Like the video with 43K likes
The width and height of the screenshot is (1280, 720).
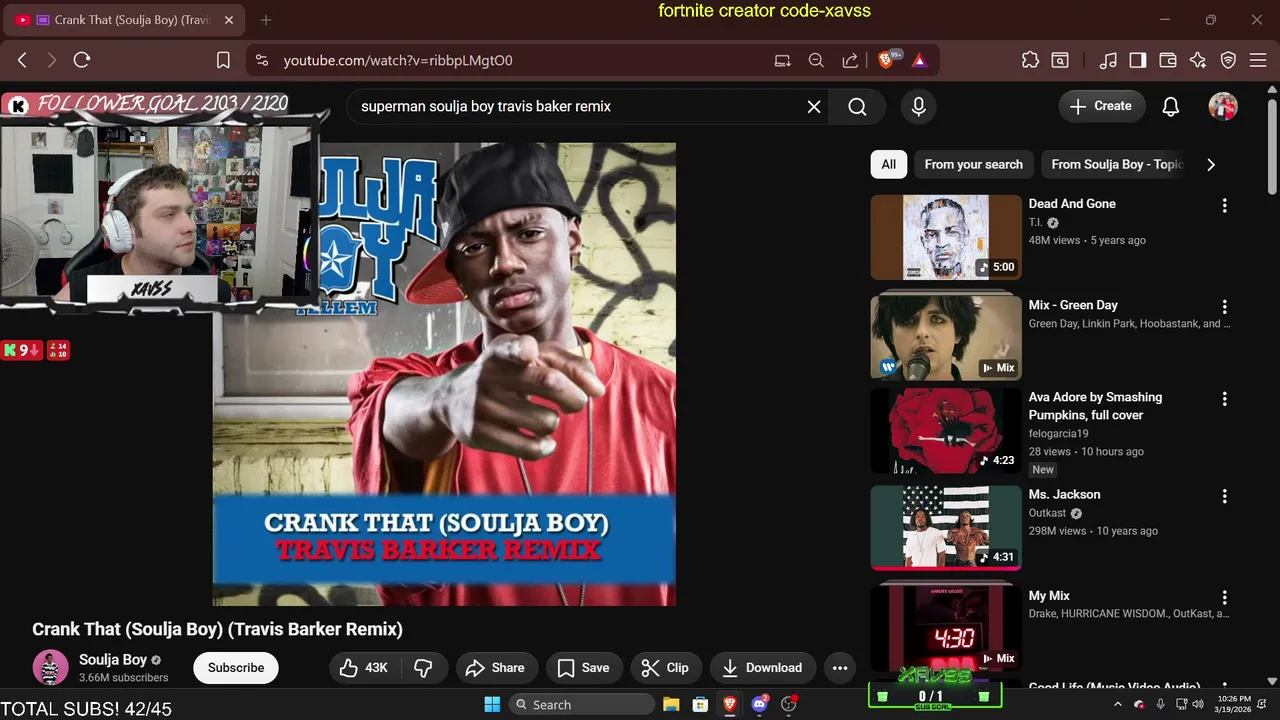point(364,668)
